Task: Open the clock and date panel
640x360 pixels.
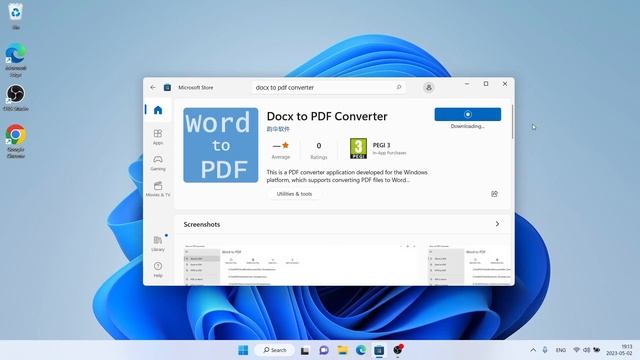Action: coord(619,350)
